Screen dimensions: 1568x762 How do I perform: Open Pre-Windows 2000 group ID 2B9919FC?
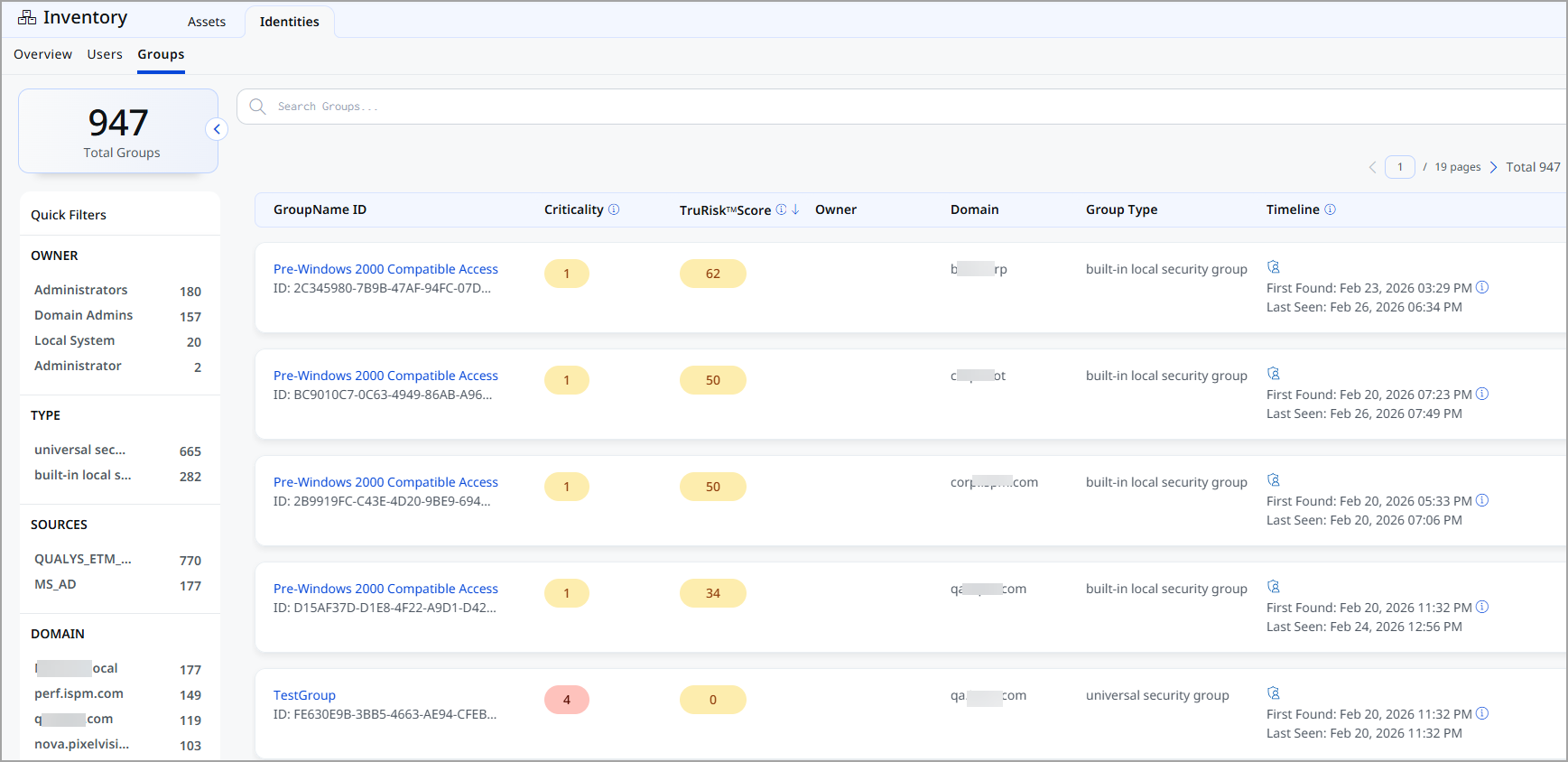pyautogui.click(x=385, y=482)
